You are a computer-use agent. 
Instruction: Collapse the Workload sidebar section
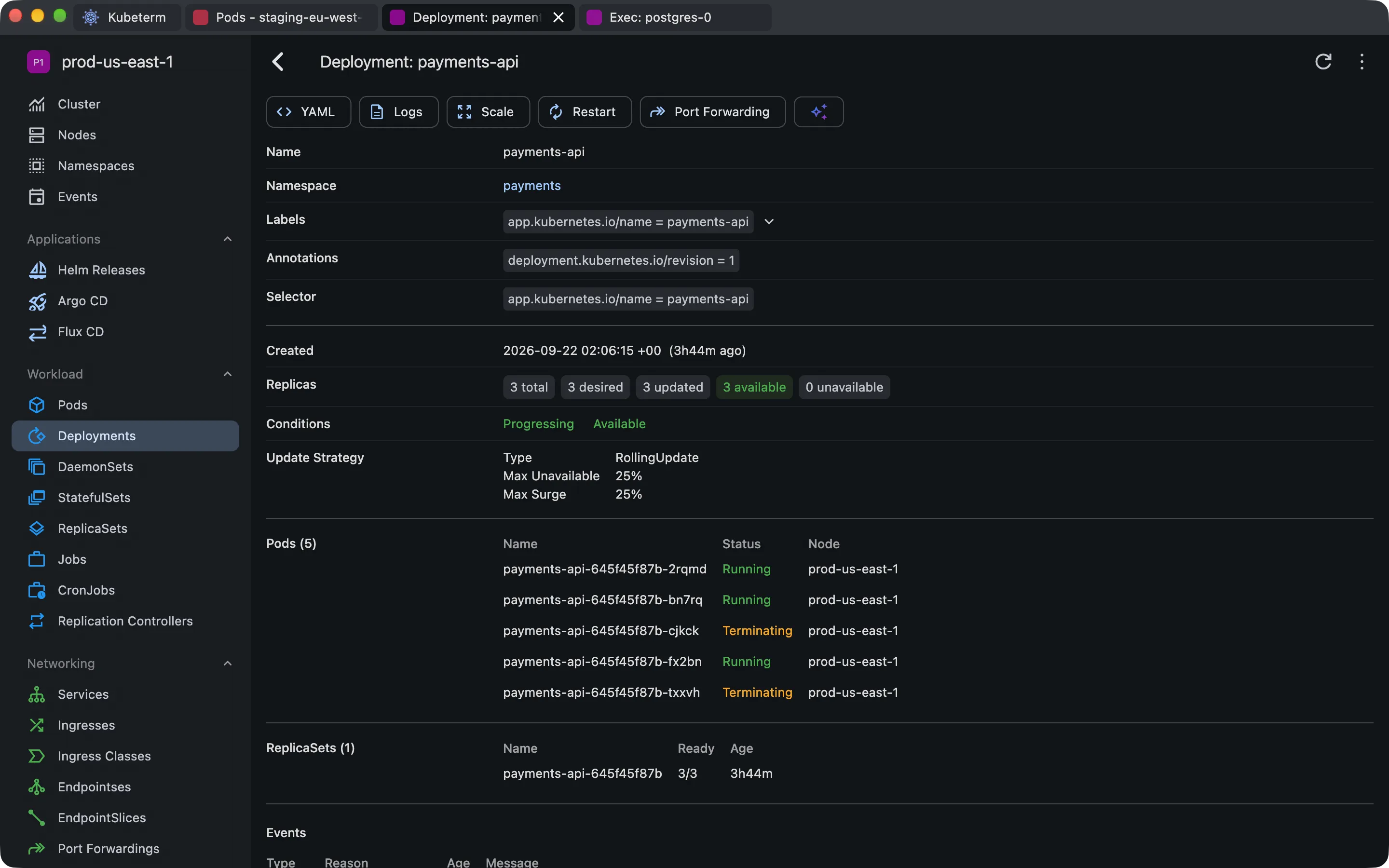(x=227, y=374)
